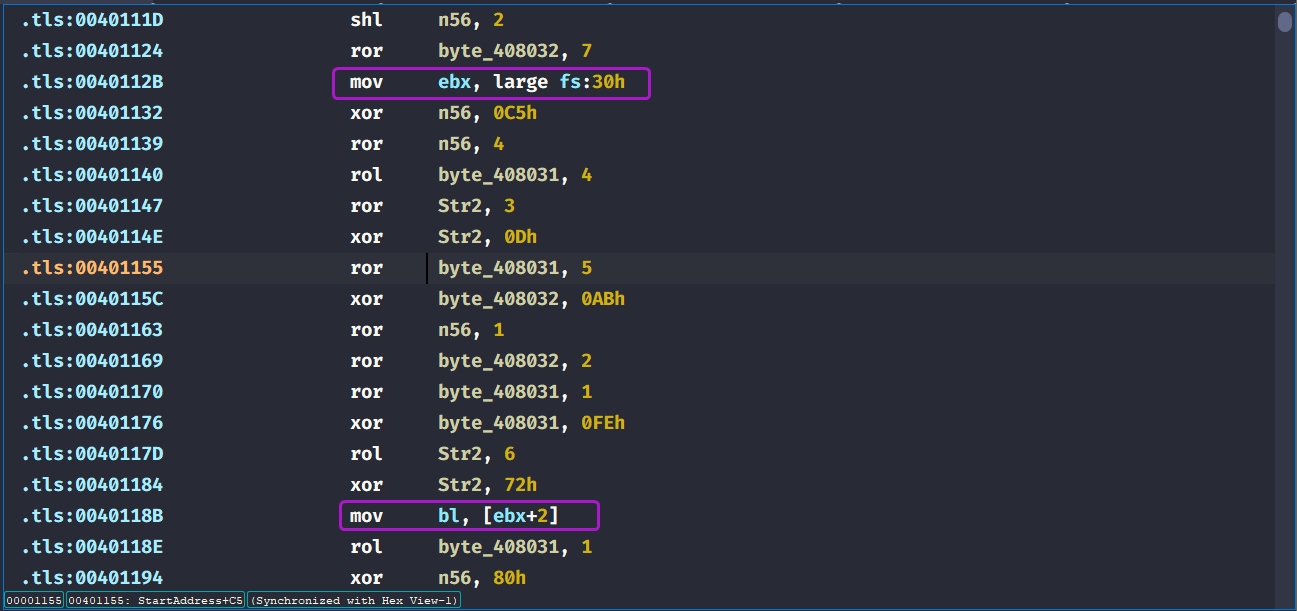
Task: Click address .tls:0040112B
Action: tap(92, 82)
